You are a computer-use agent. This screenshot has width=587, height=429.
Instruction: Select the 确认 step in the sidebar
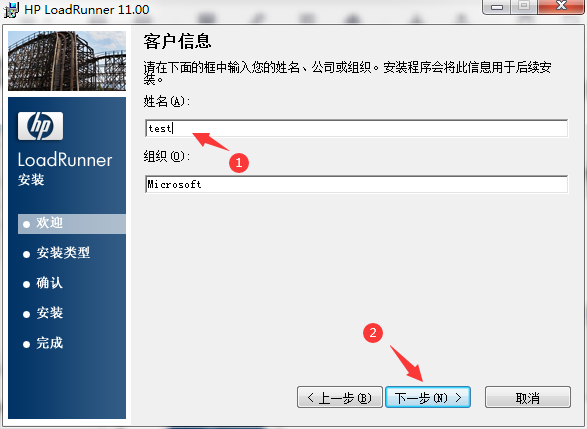point(49,283)
